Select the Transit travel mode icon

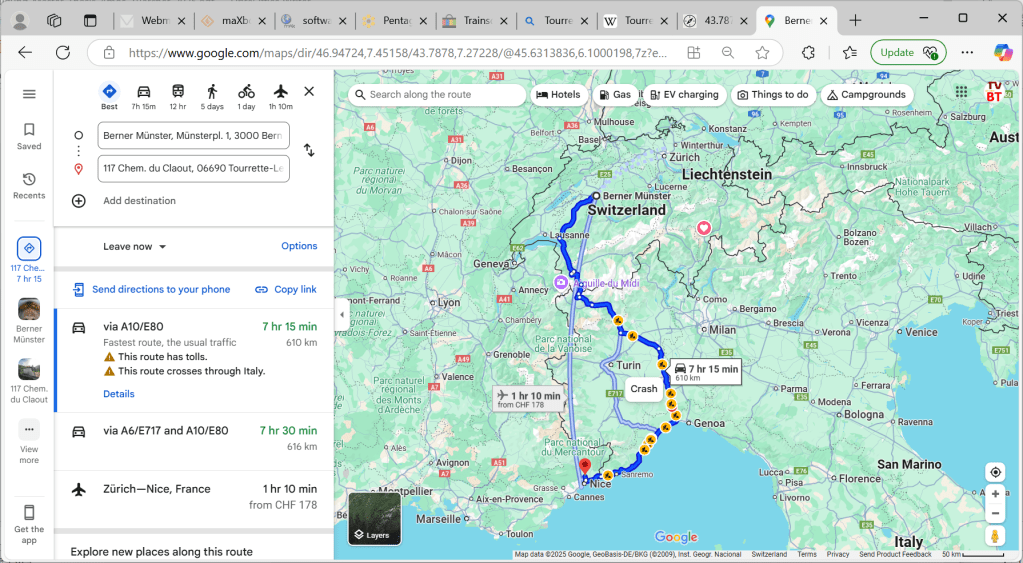[178, 92]
